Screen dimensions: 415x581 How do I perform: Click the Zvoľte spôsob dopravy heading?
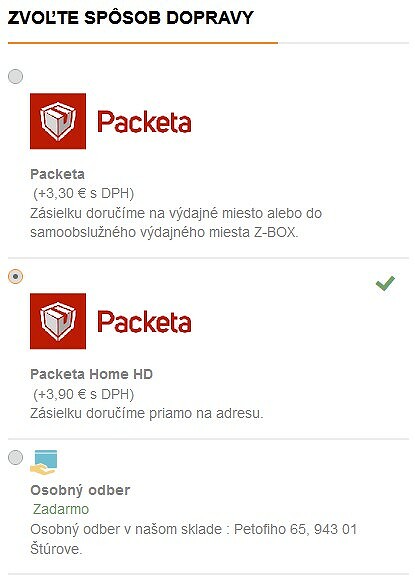pos(130,18)
